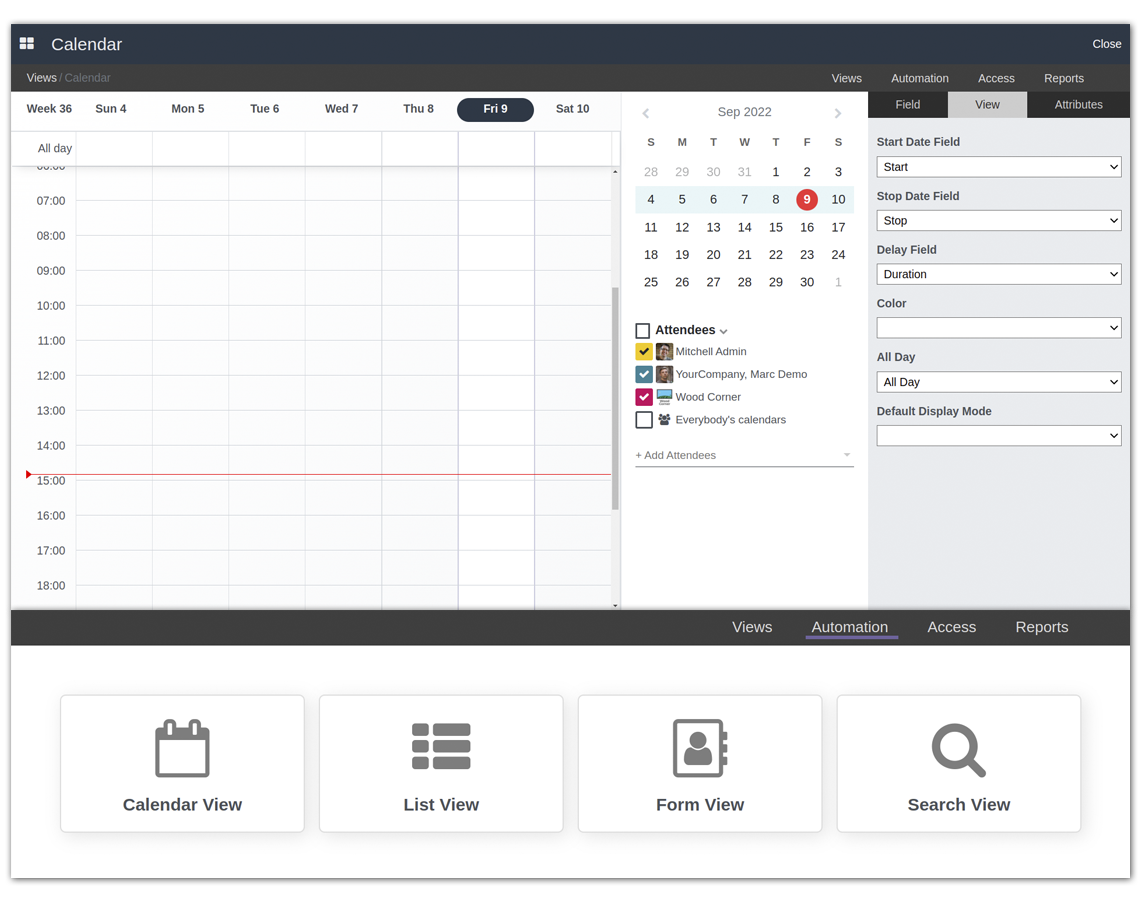Viewport: 1140px width, 900px height.
Task: Enable the Everybody's calendars checkbox
Action: tap(644, 420)
